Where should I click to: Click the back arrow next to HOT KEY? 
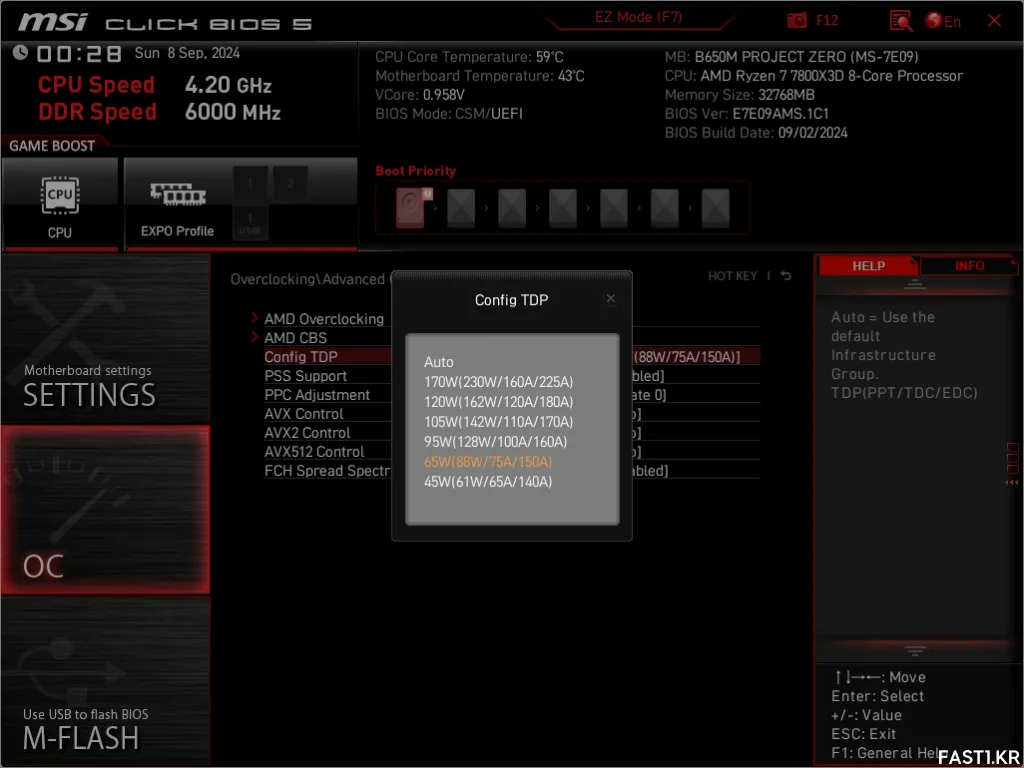(786, 276)
